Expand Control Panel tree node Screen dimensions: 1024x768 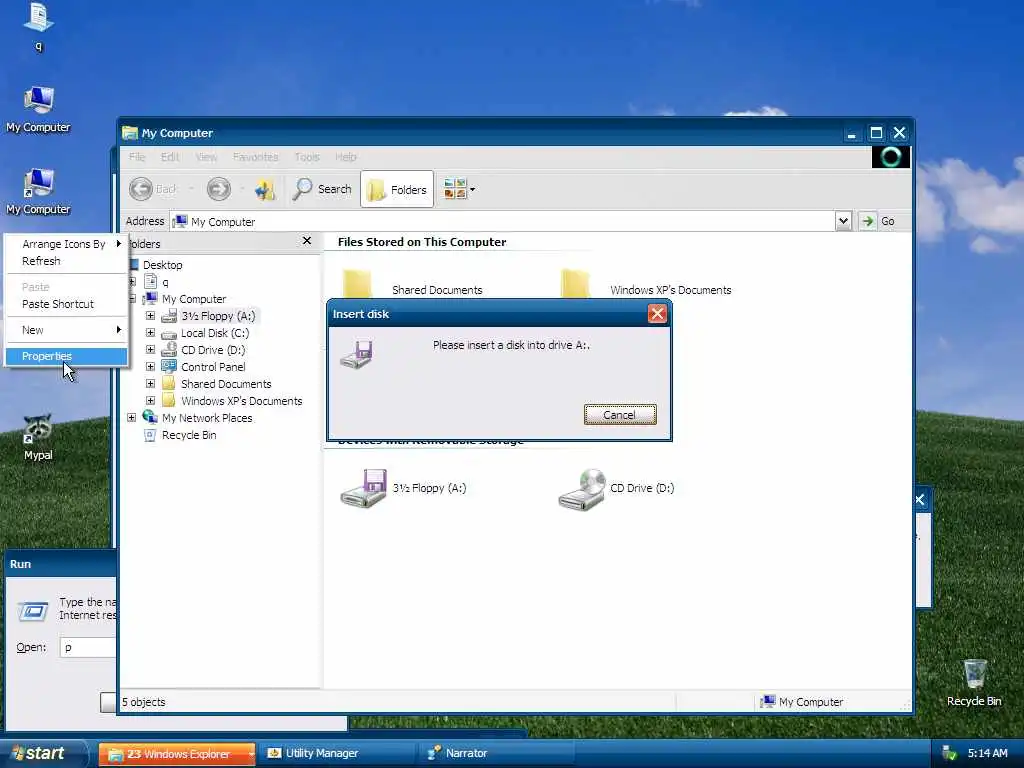150,366
